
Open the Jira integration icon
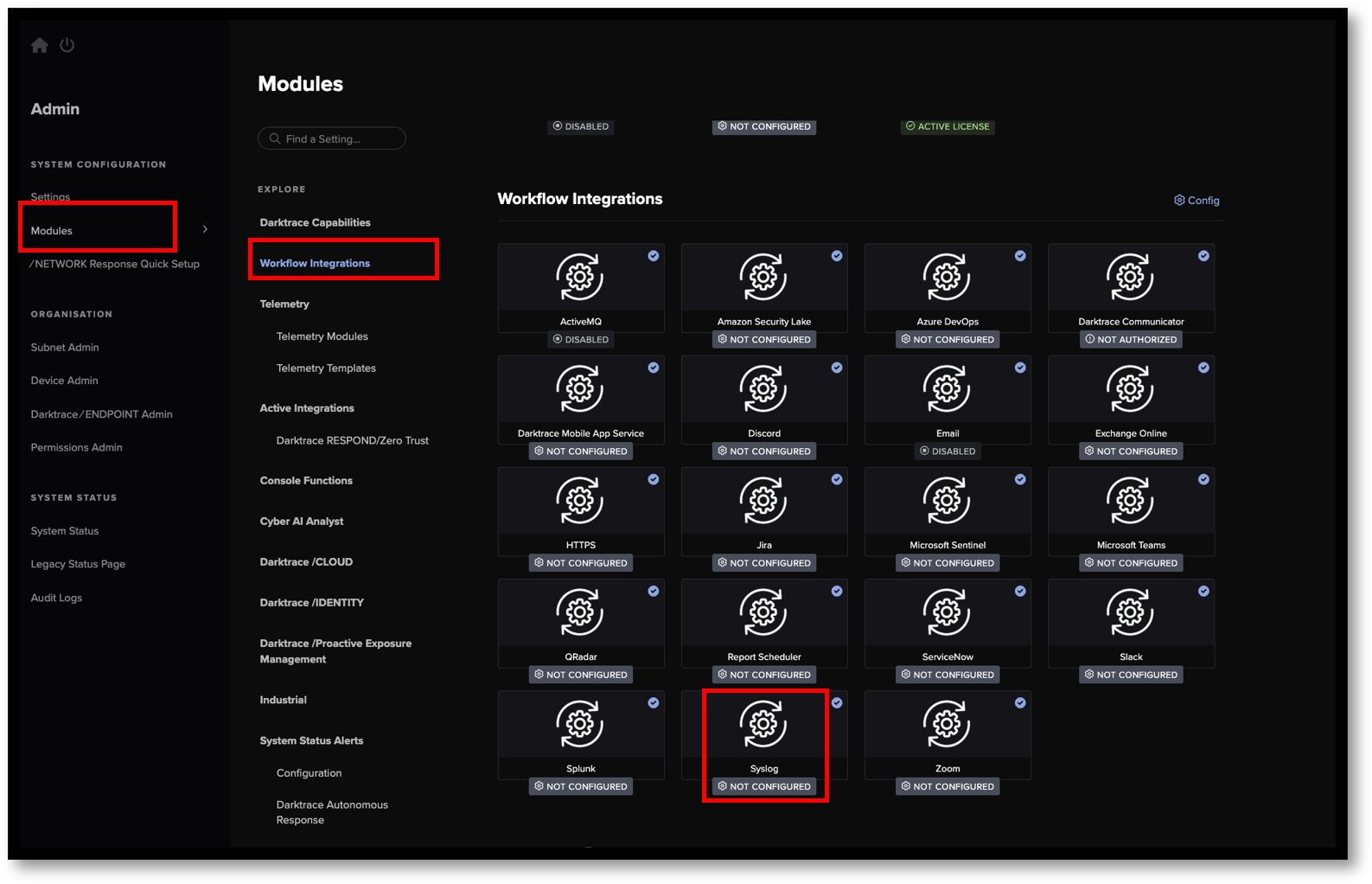(x=763, y=500)
